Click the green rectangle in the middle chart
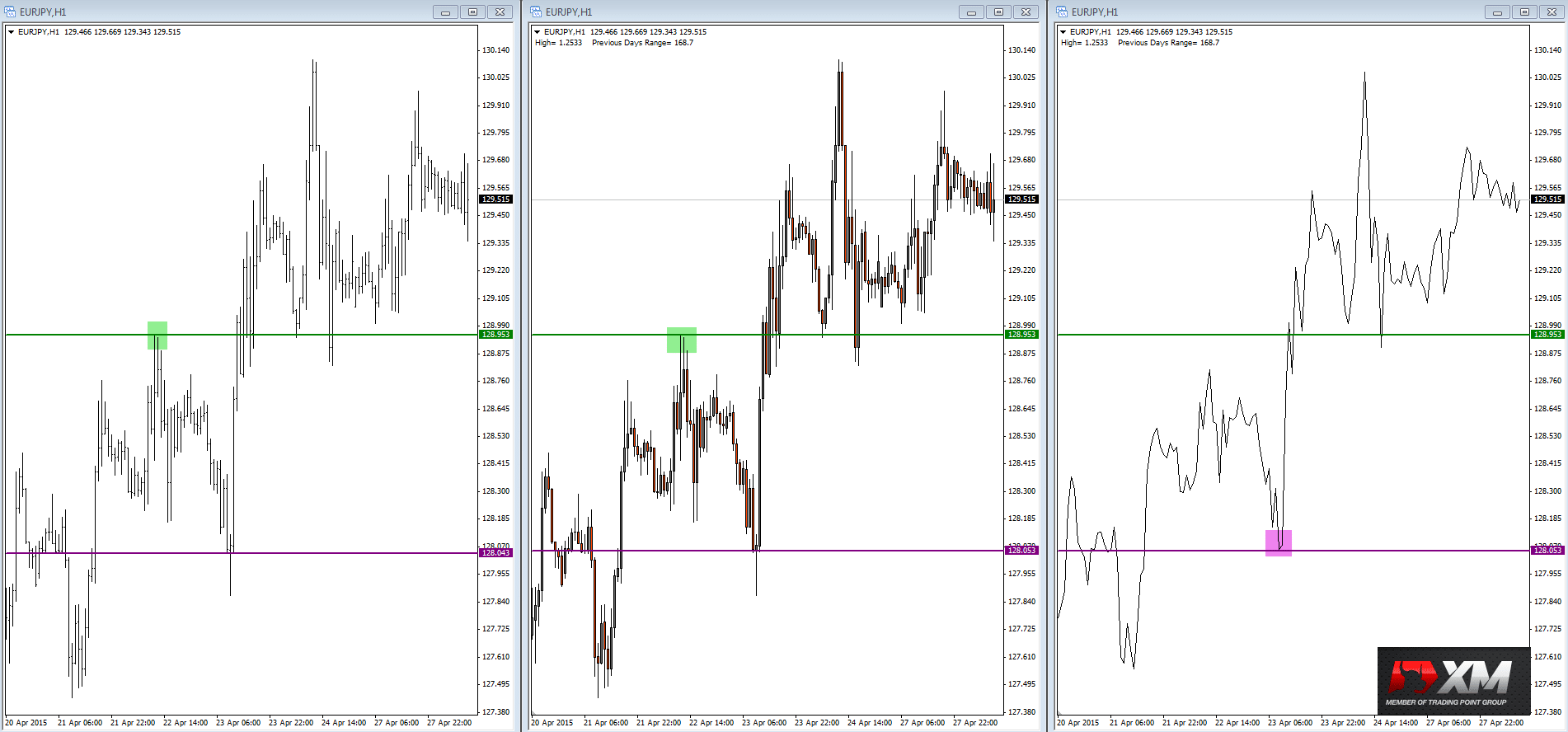1568x732 pixels. (x=682, y=340)
